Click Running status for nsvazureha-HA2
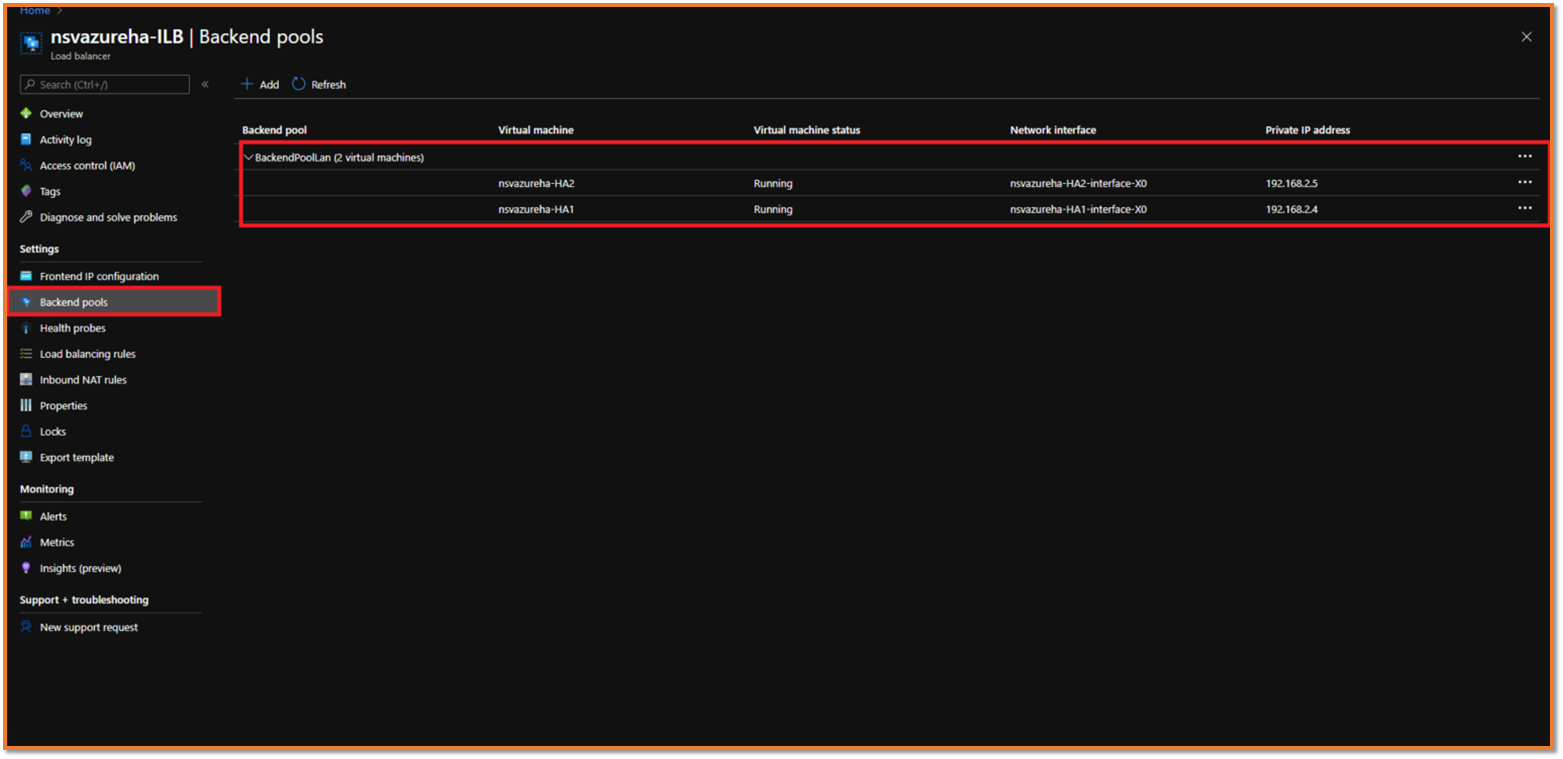Image resolution: width=1563 pixels, height=759 pixels. click(773, 183)
